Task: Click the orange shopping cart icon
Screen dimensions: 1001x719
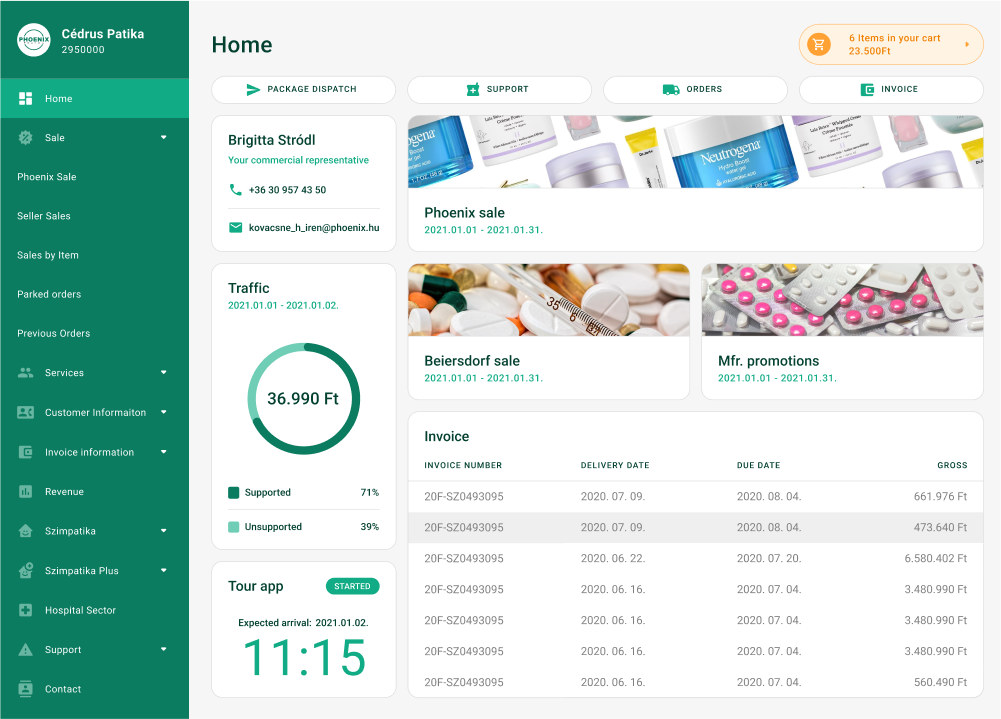Action: click(x=819, y=45)
